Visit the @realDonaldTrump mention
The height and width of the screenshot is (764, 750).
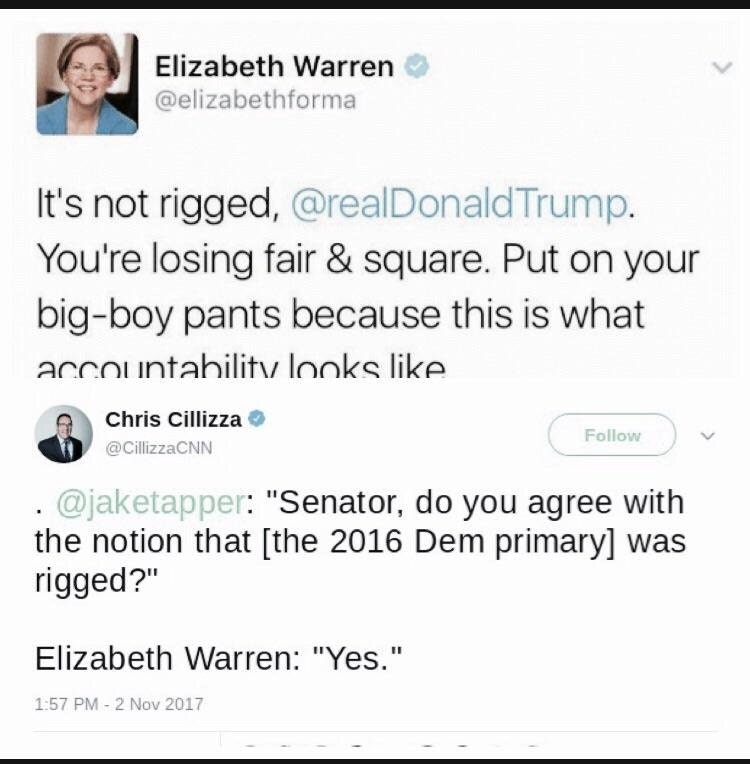(x=460, y=205)
